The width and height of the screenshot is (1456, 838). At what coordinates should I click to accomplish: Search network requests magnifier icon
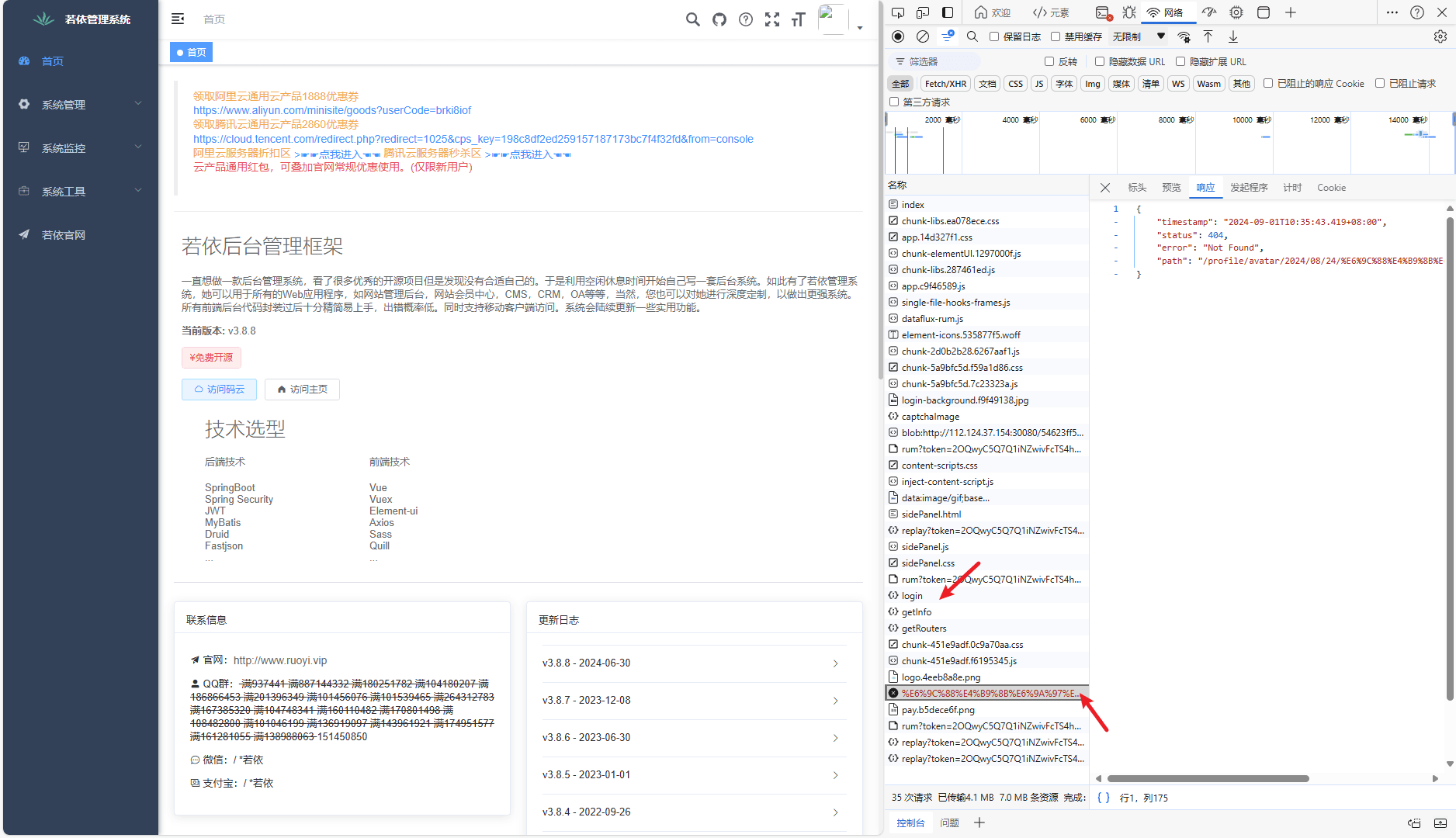pos(972,36)
